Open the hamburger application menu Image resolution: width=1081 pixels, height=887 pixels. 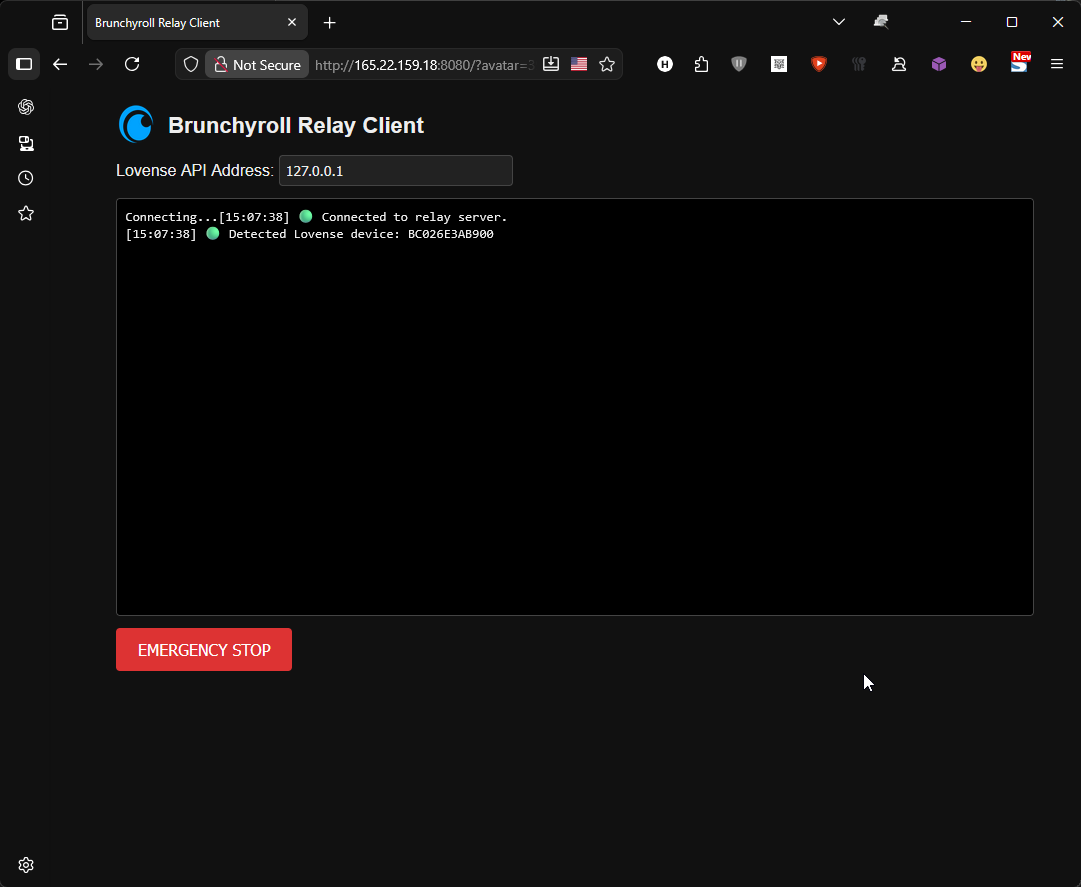point(1057,64)
